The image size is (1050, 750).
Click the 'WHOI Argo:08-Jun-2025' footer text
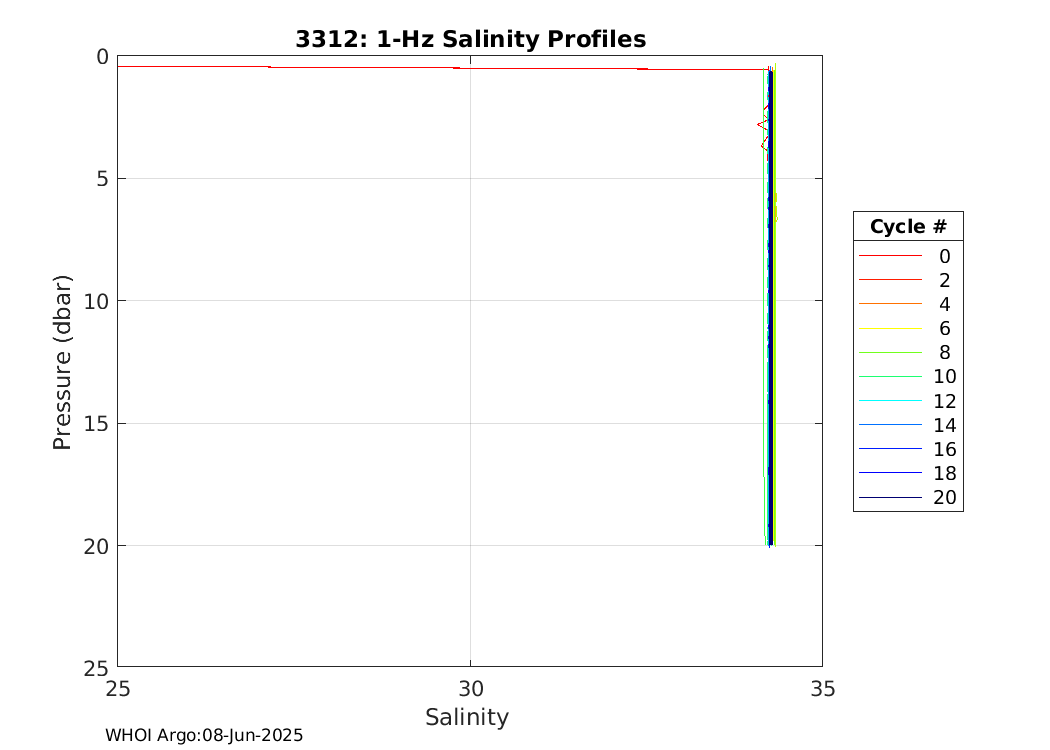[204, 735]
